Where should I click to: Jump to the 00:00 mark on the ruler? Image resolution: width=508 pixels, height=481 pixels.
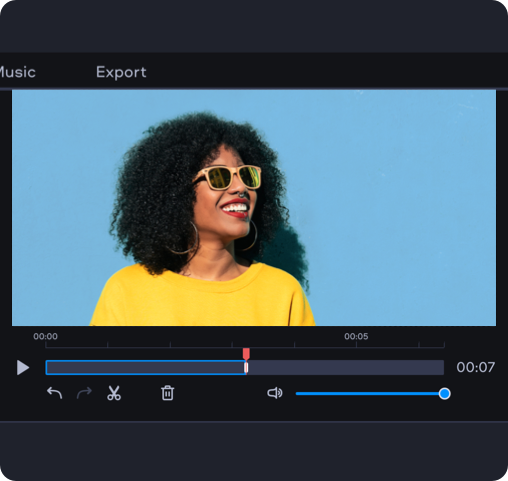[45, 336]
